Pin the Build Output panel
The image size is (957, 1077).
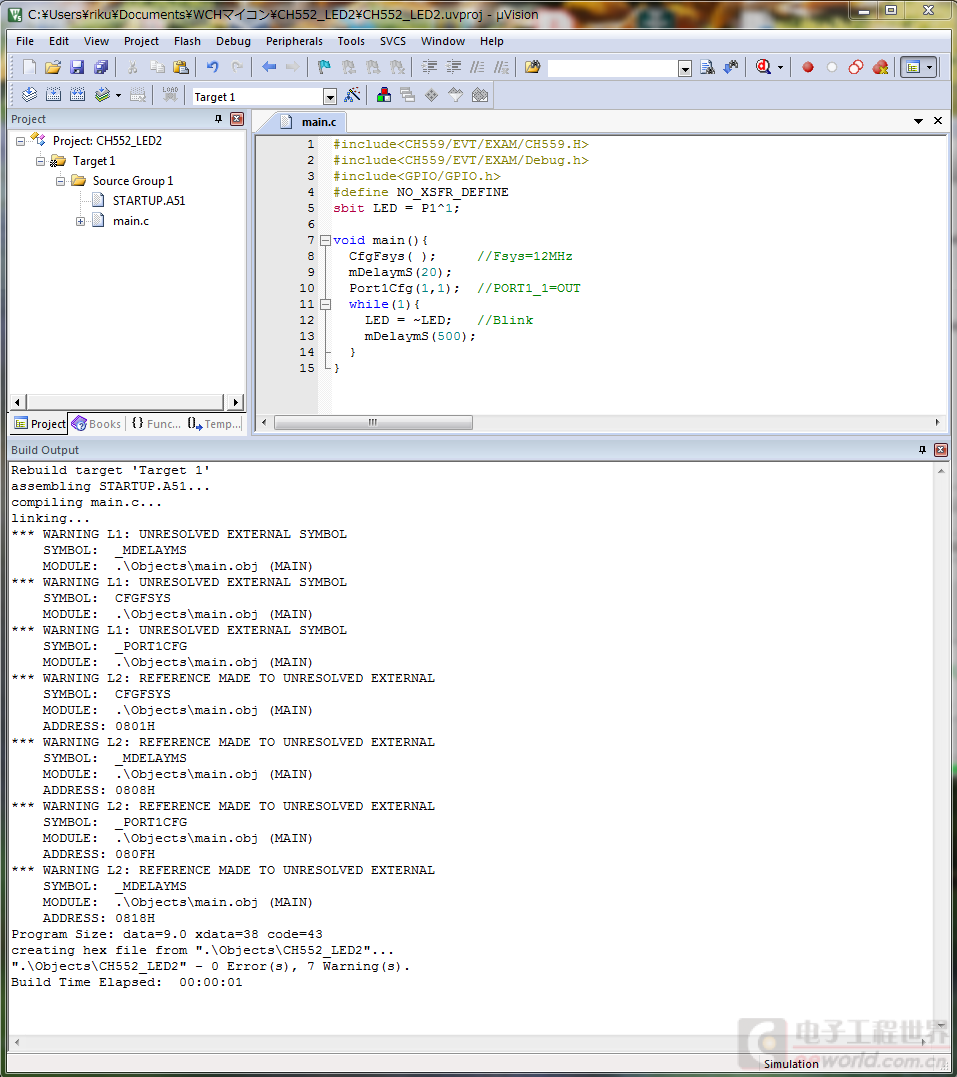[x=922, y=450]
